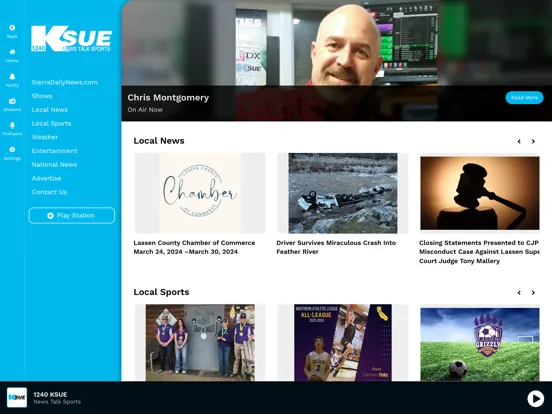Show the next Local Sports stories
The width and height of the screenshot is (552, 414).
(533, 293)
